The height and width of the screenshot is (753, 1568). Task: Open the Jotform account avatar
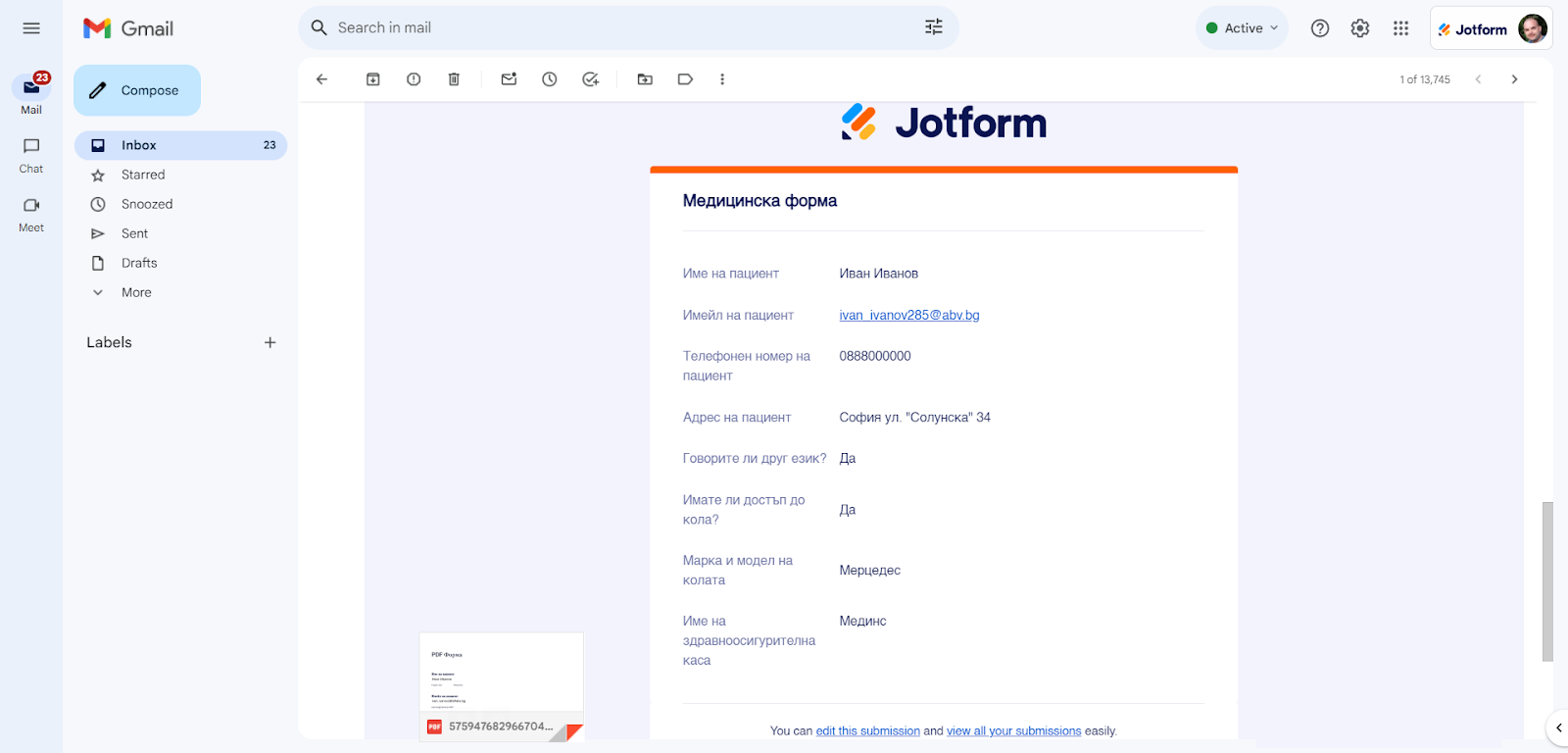1533,28
